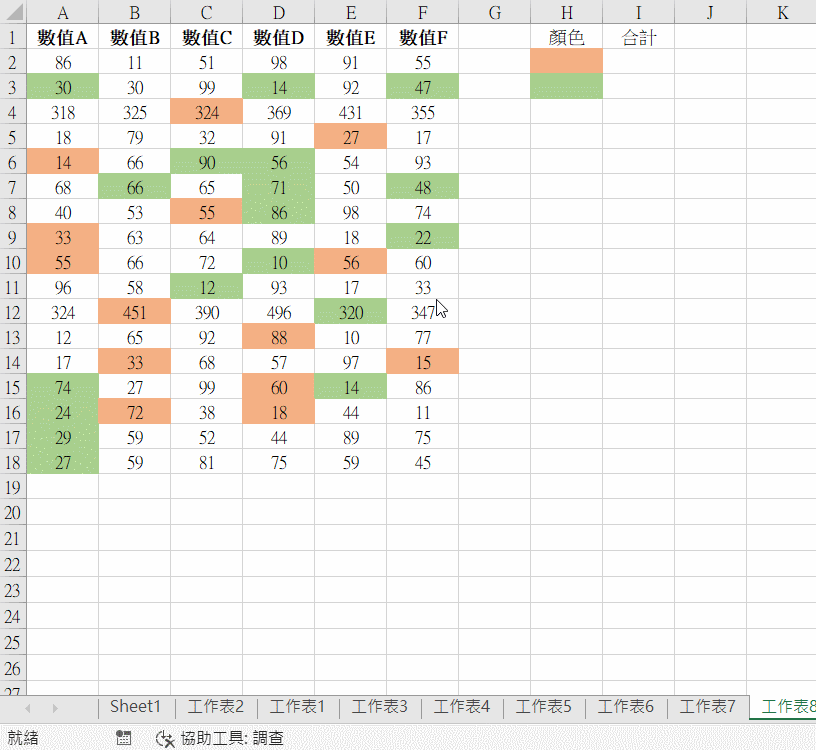Viewport: 816px width, 750px height.
Task: Click the 顏色 header cell
Action: pos(566,38)
